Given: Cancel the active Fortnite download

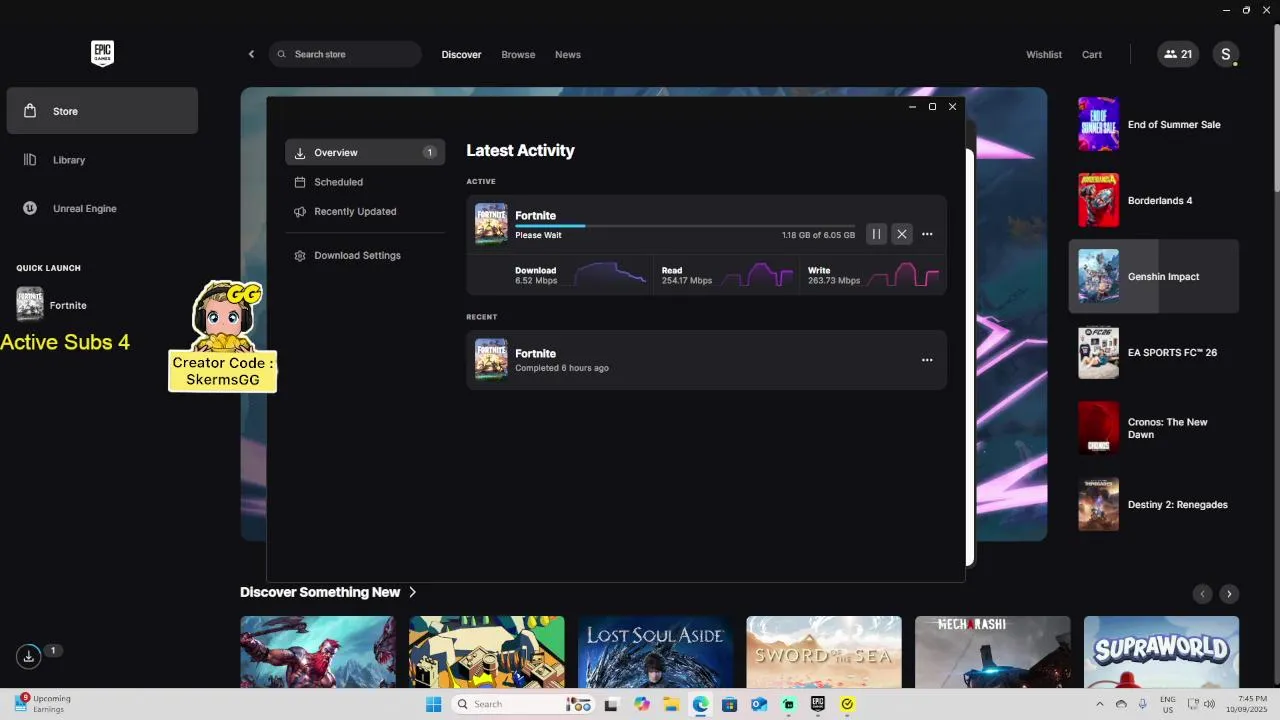Looking at the screenshot, I should click(x=902, y=234).
